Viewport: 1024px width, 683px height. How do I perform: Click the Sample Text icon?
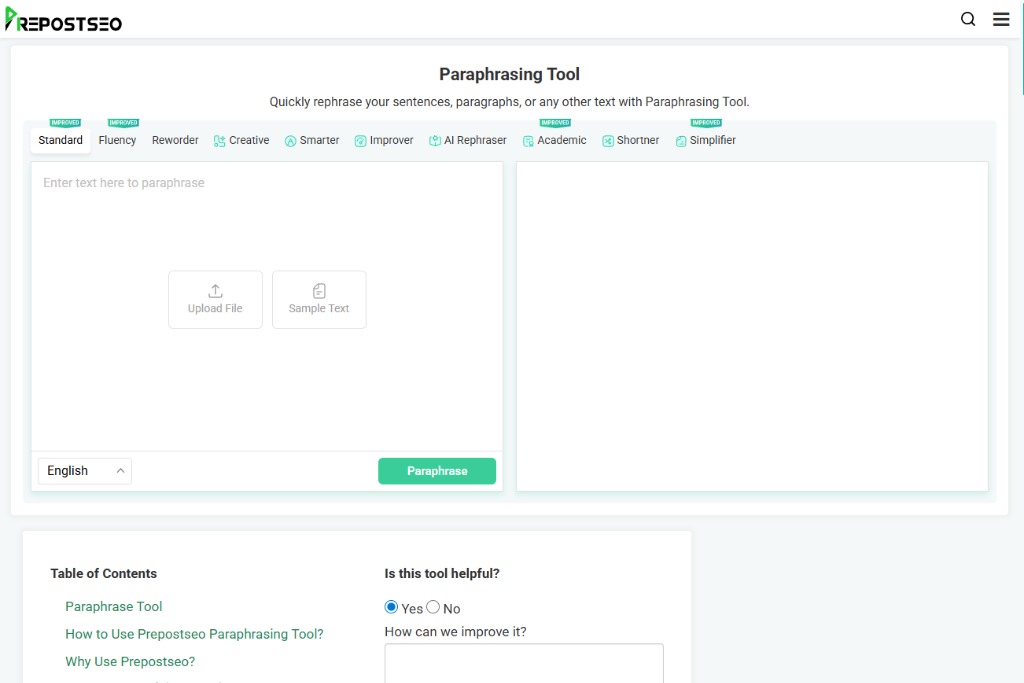point(319,291)
